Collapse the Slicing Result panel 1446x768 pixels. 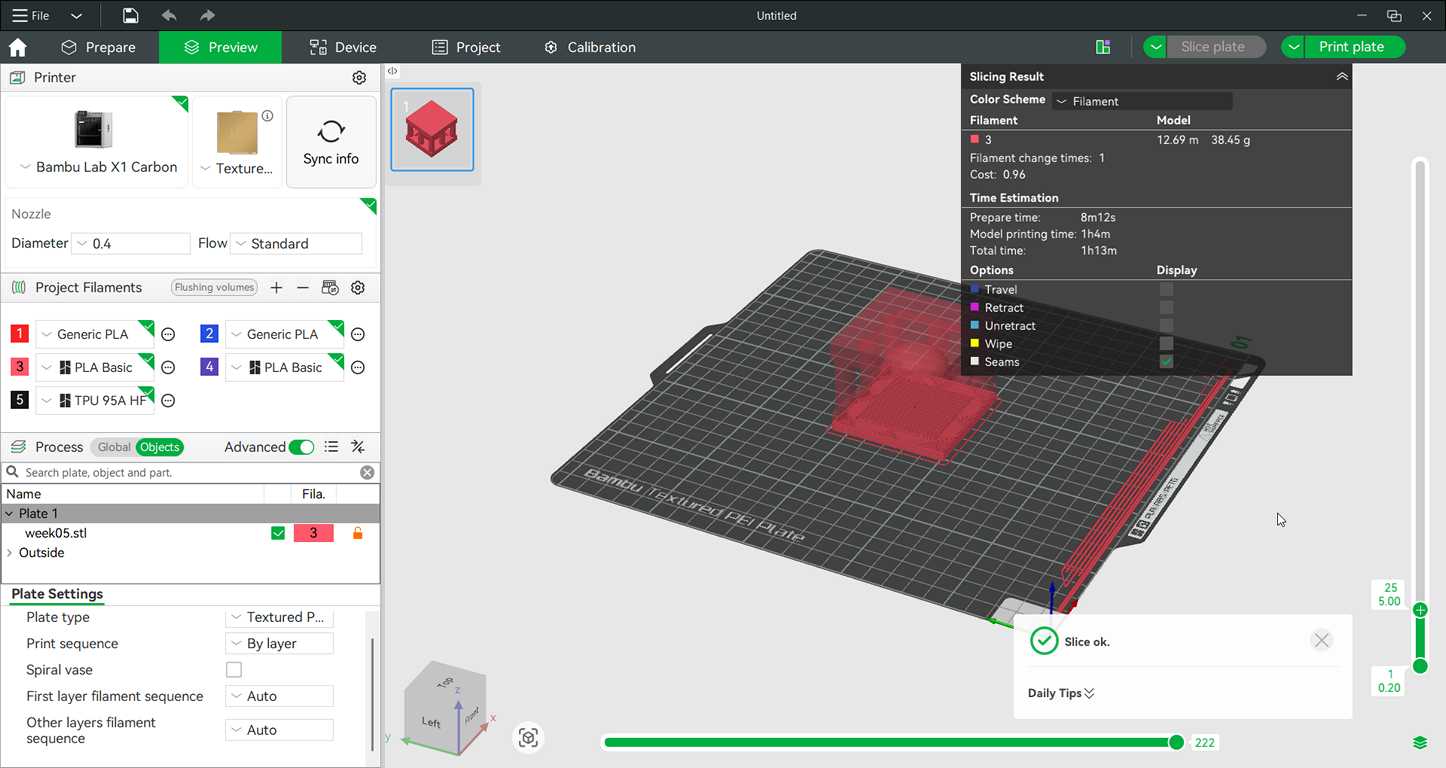point(1342,76)
